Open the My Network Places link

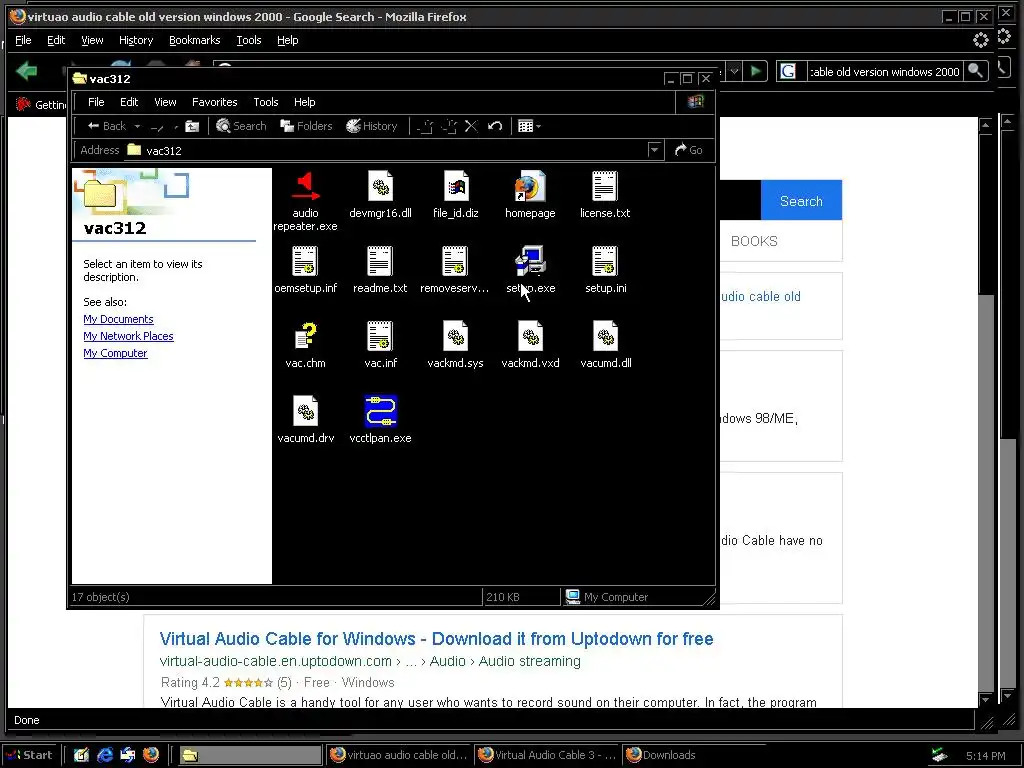[x=128, y=336]
